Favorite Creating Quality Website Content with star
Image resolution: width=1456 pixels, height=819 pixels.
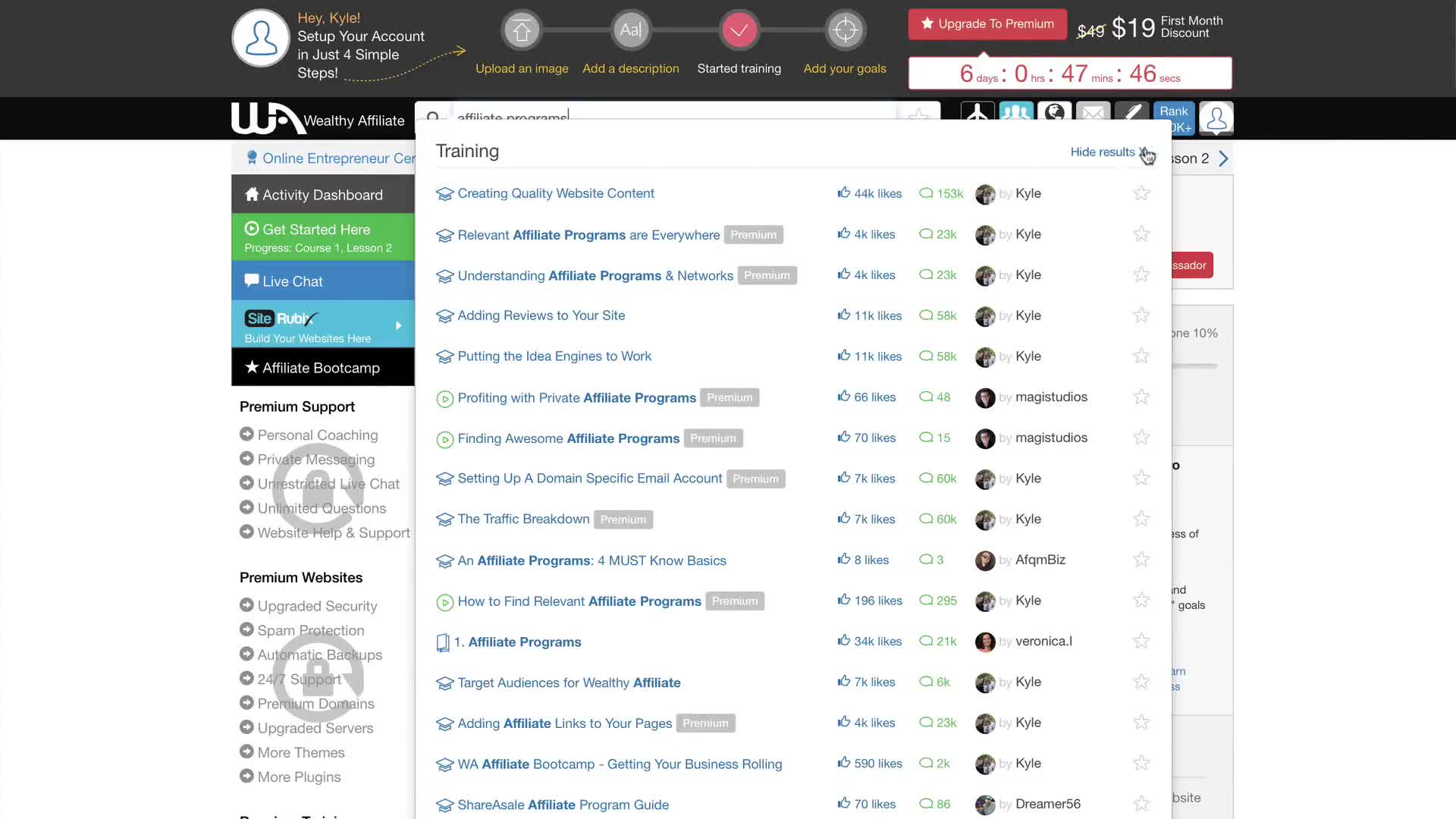1141,193
